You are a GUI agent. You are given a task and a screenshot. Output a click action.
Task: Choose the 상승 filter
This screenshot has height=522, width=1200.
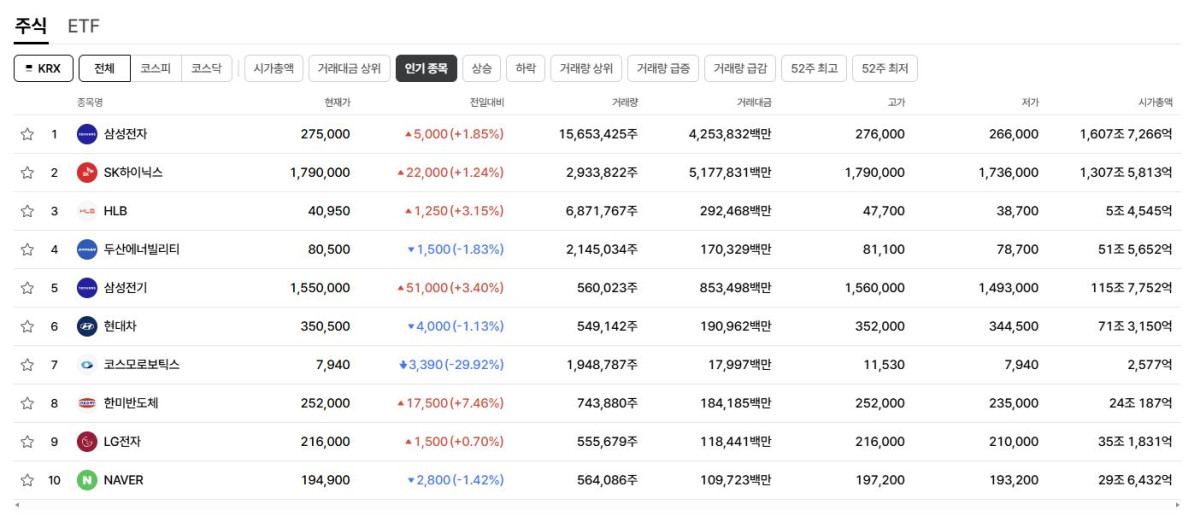point(482,69)
